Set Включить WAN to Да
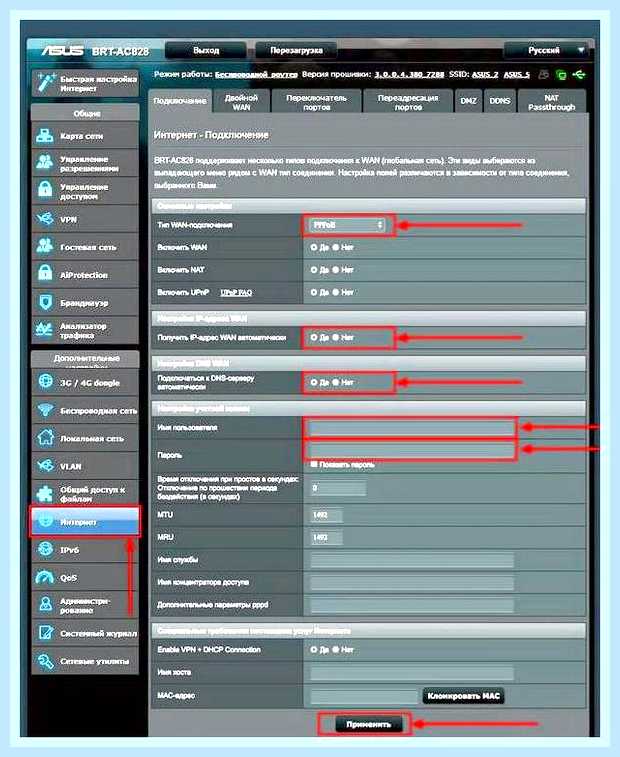 [x=314, y=247]
